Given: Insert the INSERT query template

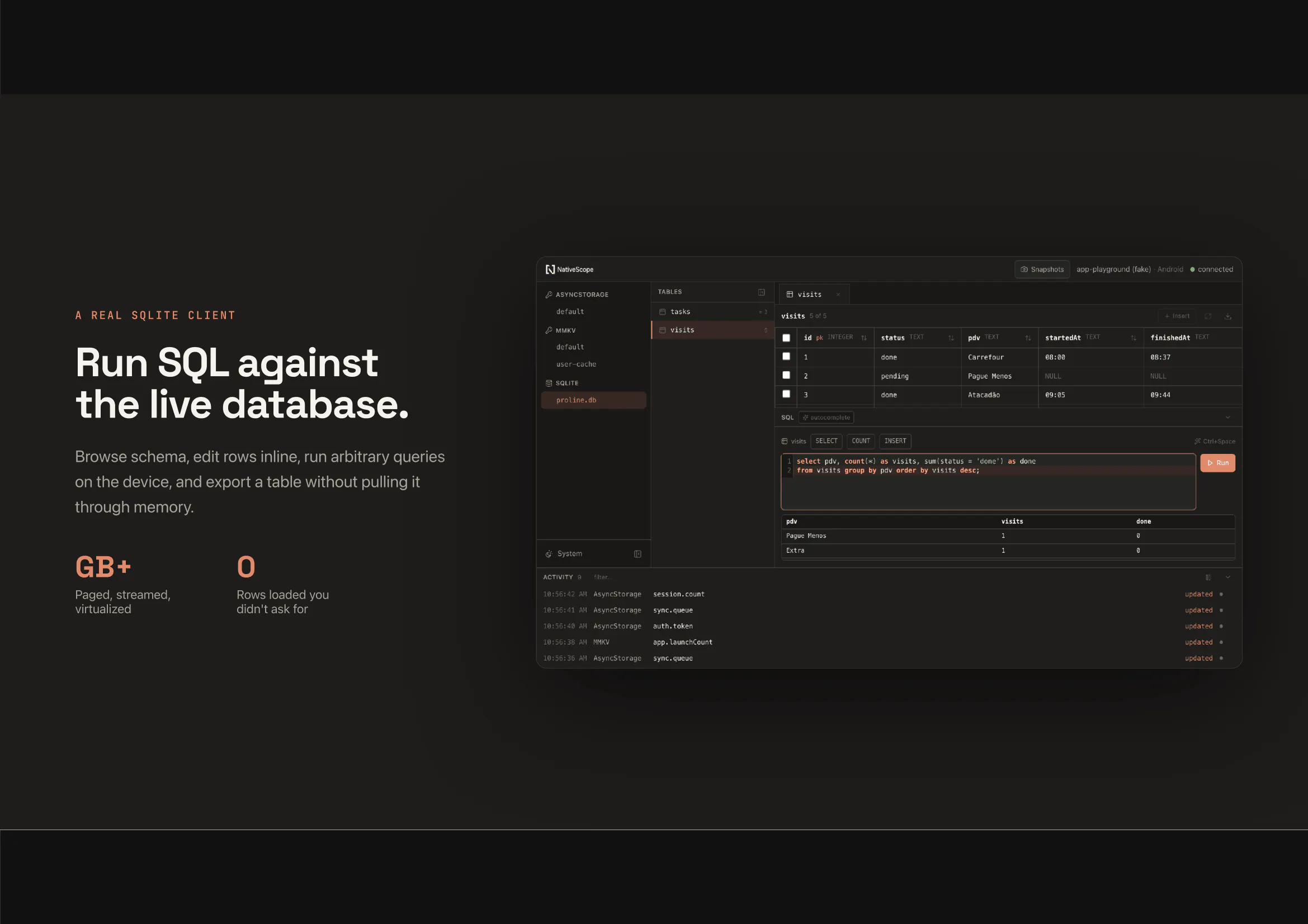Looking at the screenshot, I should [x=895, y=441].
